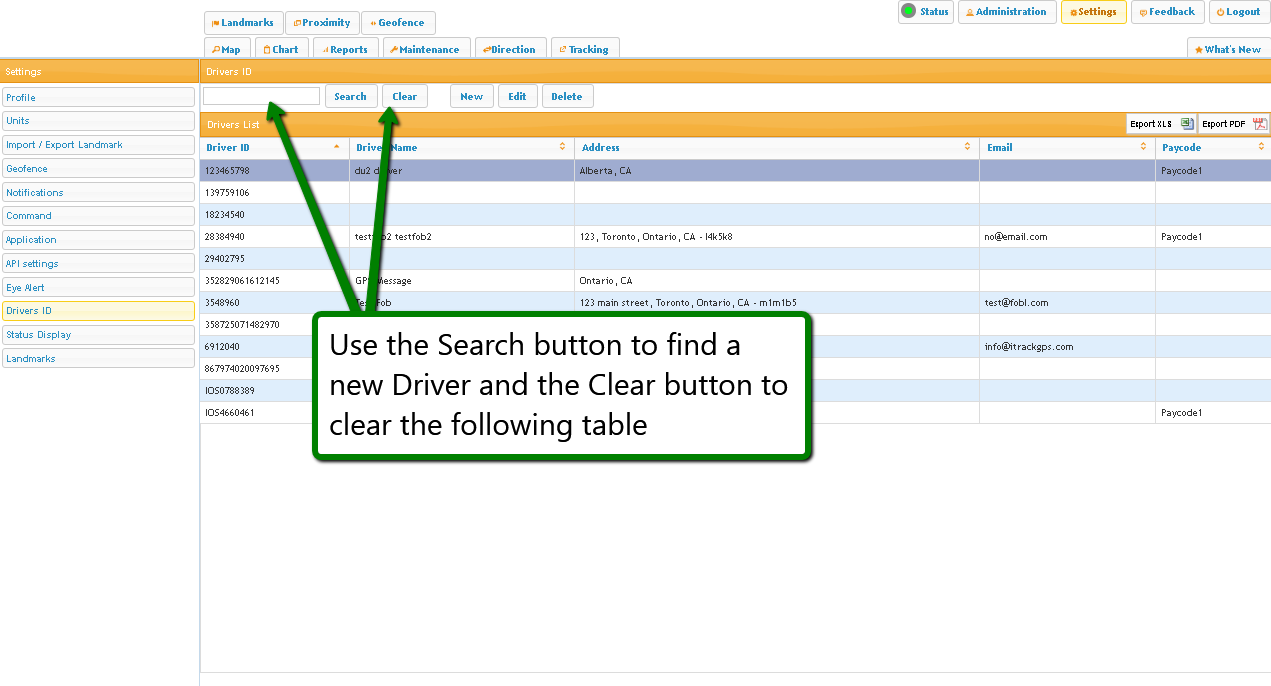Image resolution: width=1271 pixels, height=686 pixels.
Task: Click the Logout button
Action: [1238, 12]
